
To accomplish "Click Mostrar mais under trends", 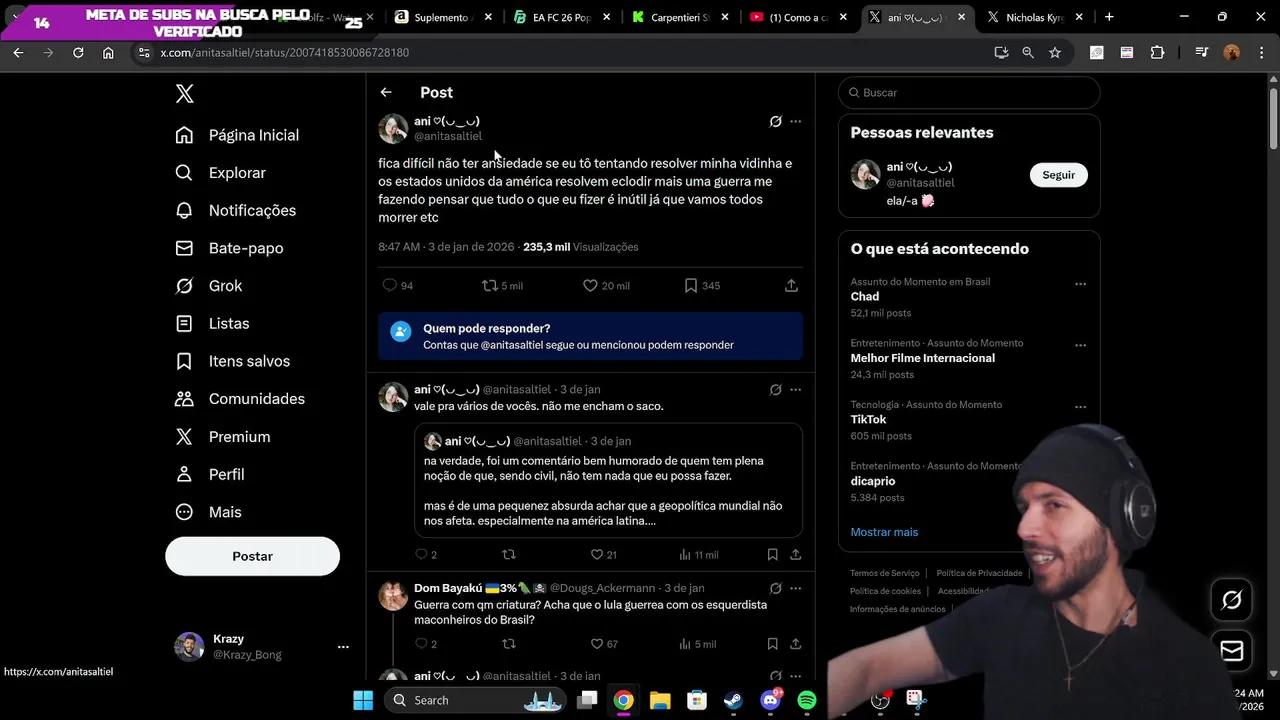I will tap(884, 532).
